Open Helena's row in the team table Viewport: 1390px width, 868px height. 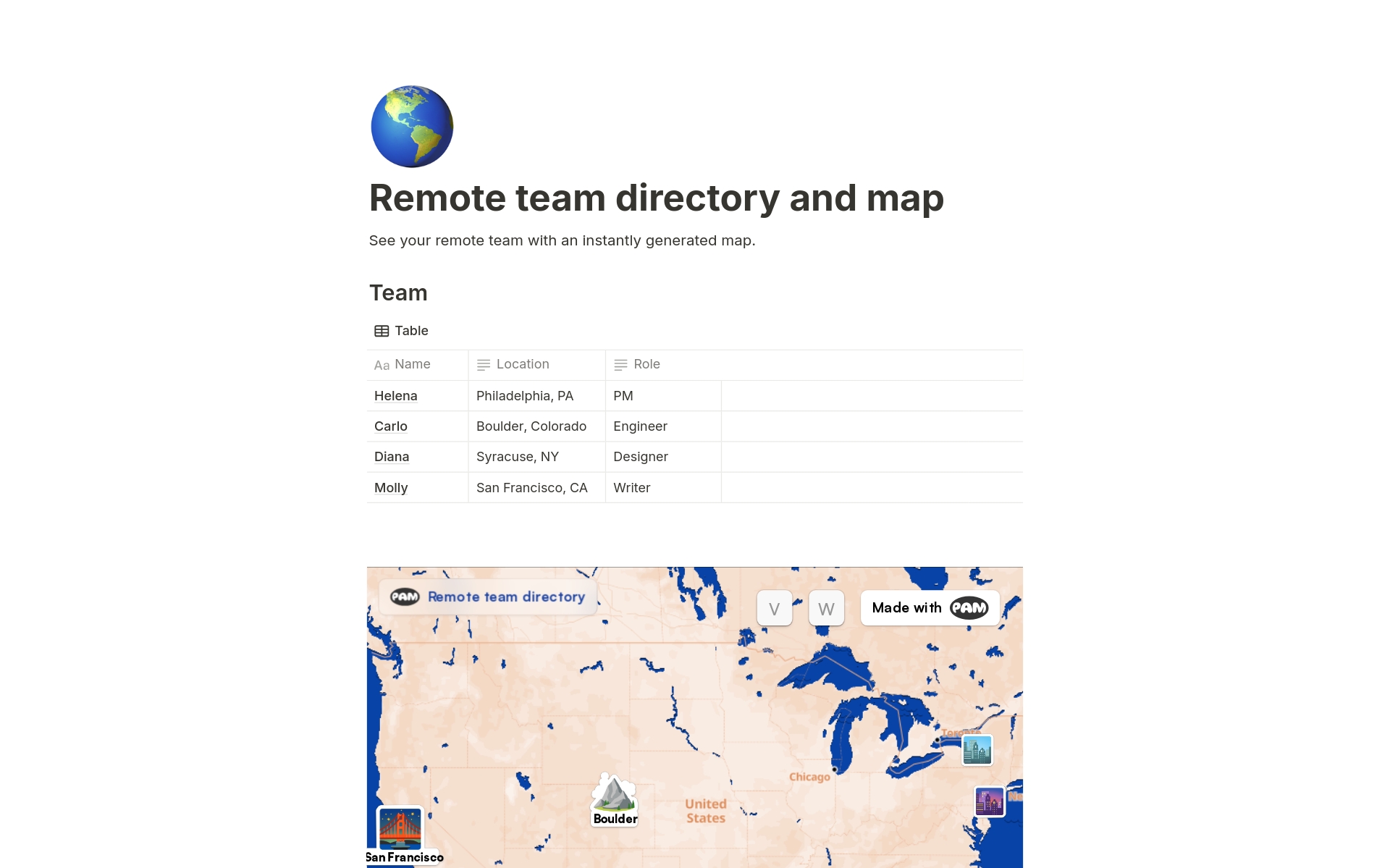click(395, 395)
